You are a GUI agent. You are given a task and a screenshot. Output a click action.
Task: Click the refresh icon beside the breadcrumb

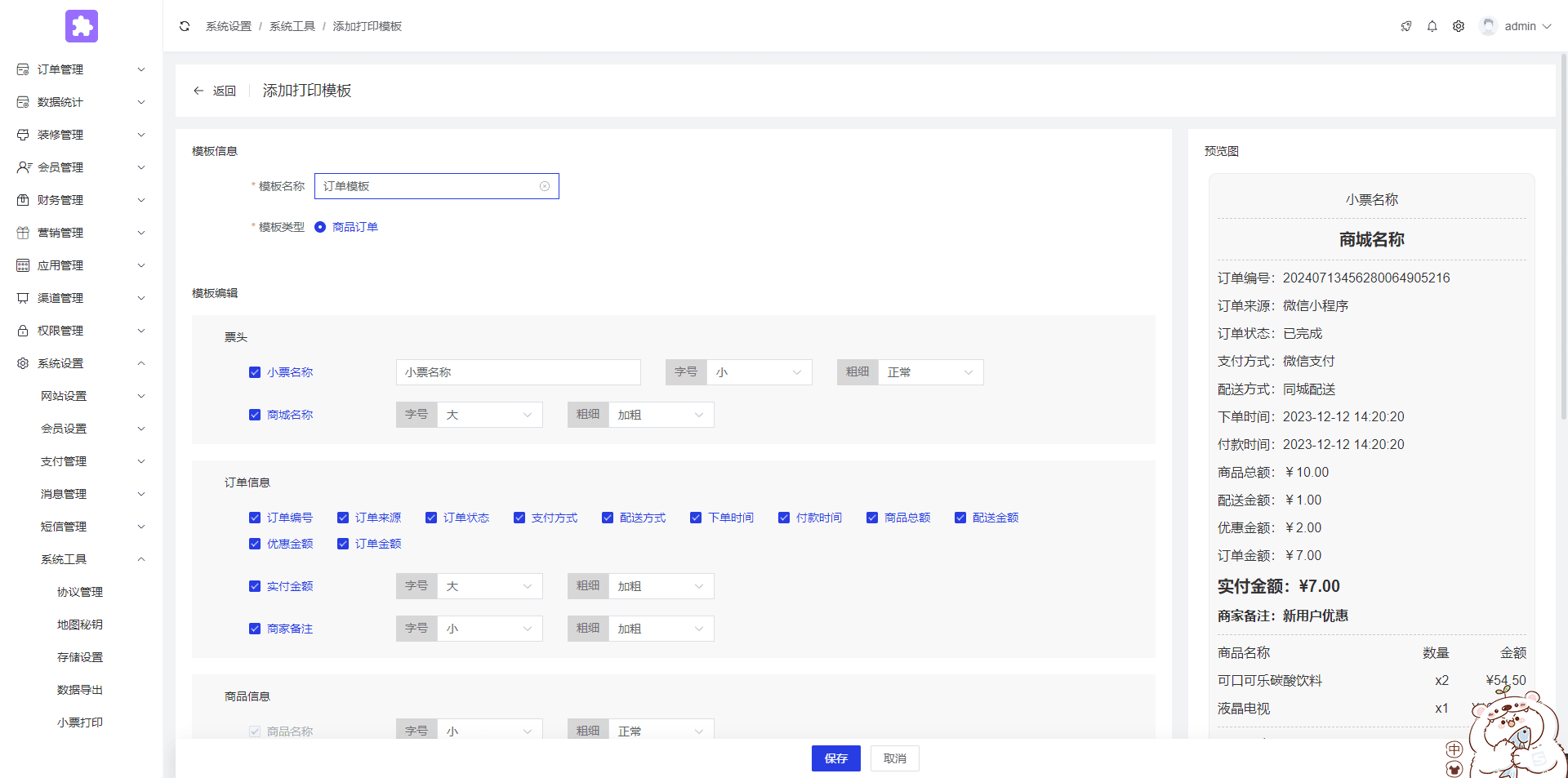pos(185,26)
